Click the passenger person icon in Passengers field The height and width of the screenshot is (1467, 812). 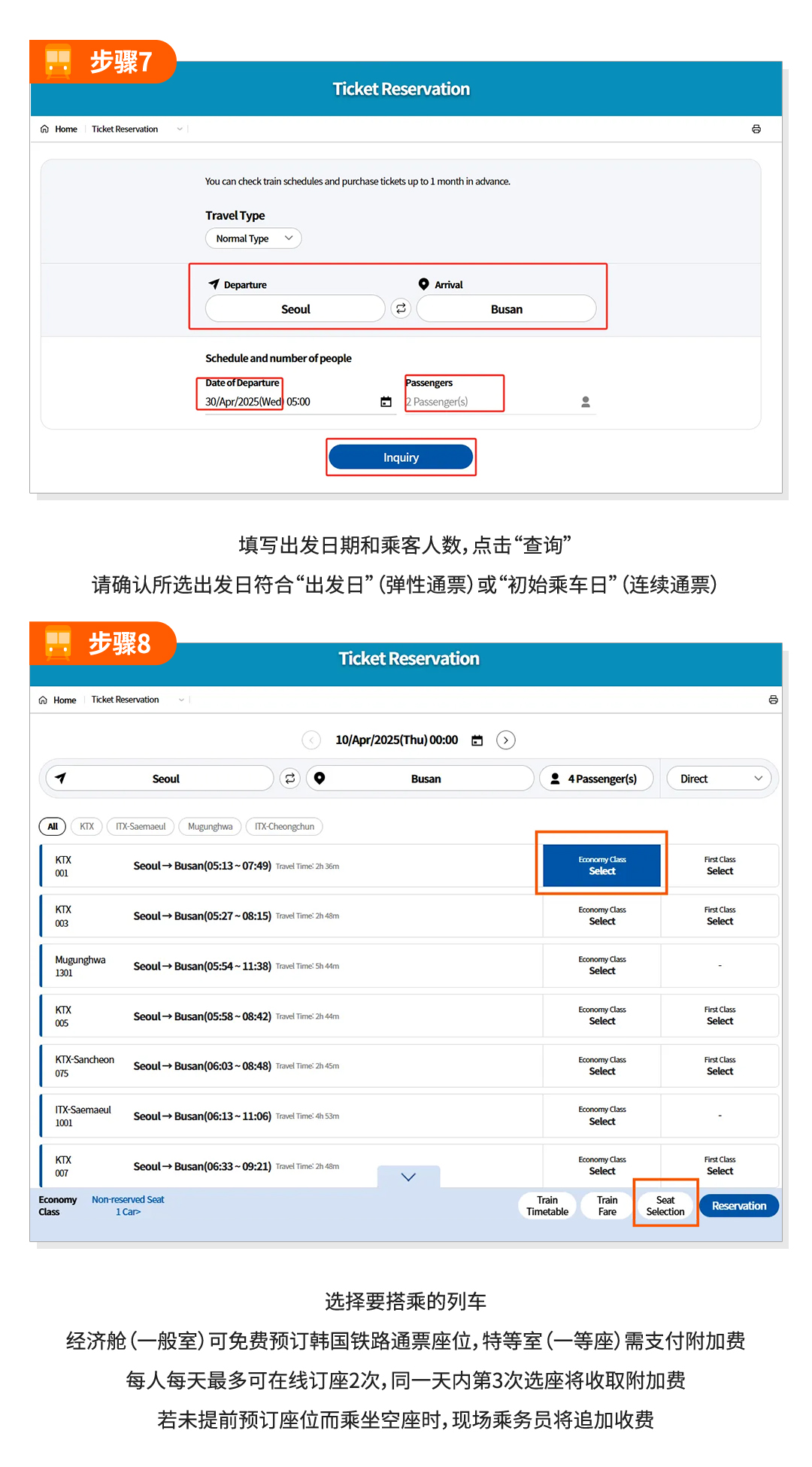click(585, 402)
